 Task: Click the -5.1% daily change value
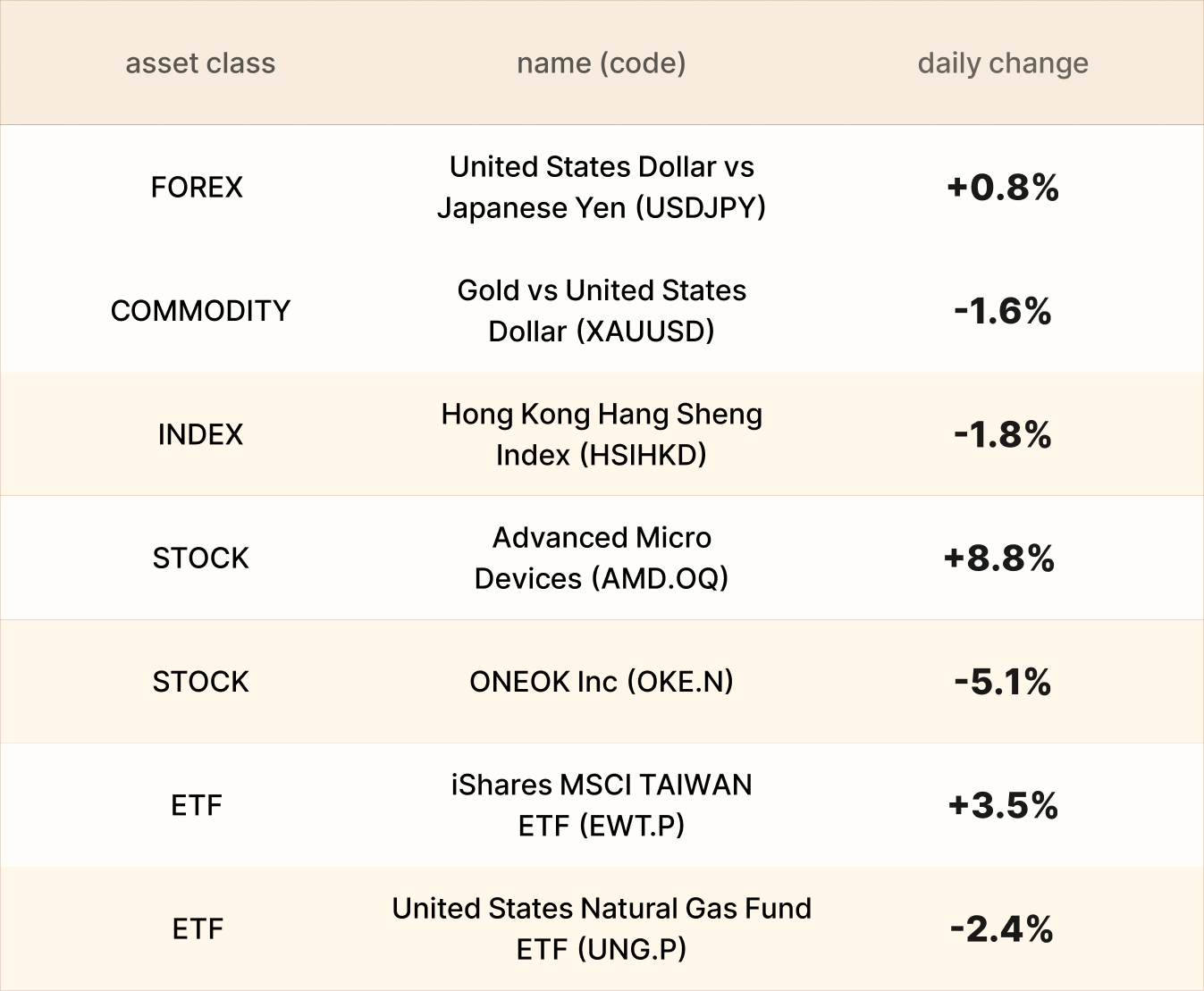pos(1002,682)
